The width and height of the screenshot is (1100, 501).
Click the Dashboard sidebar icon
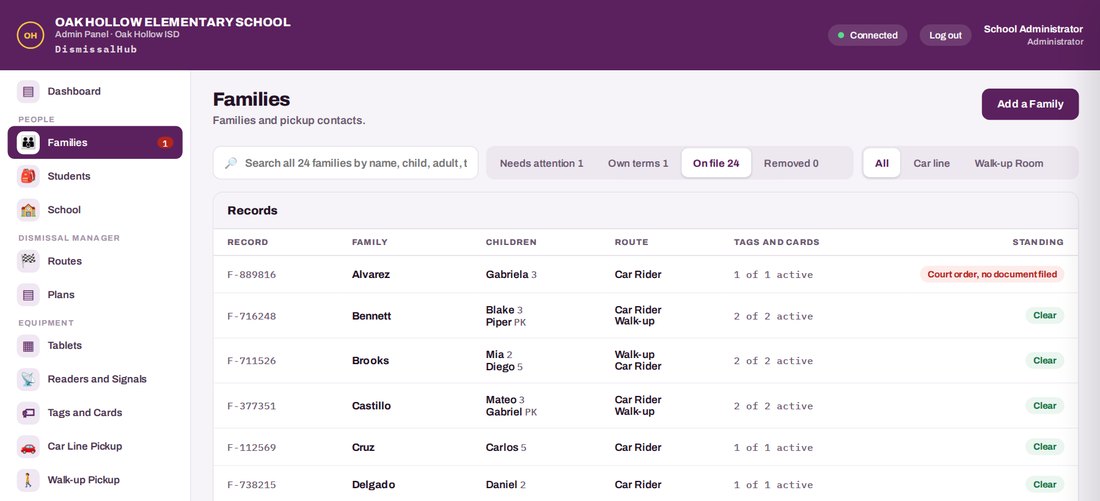coord(28,91)
